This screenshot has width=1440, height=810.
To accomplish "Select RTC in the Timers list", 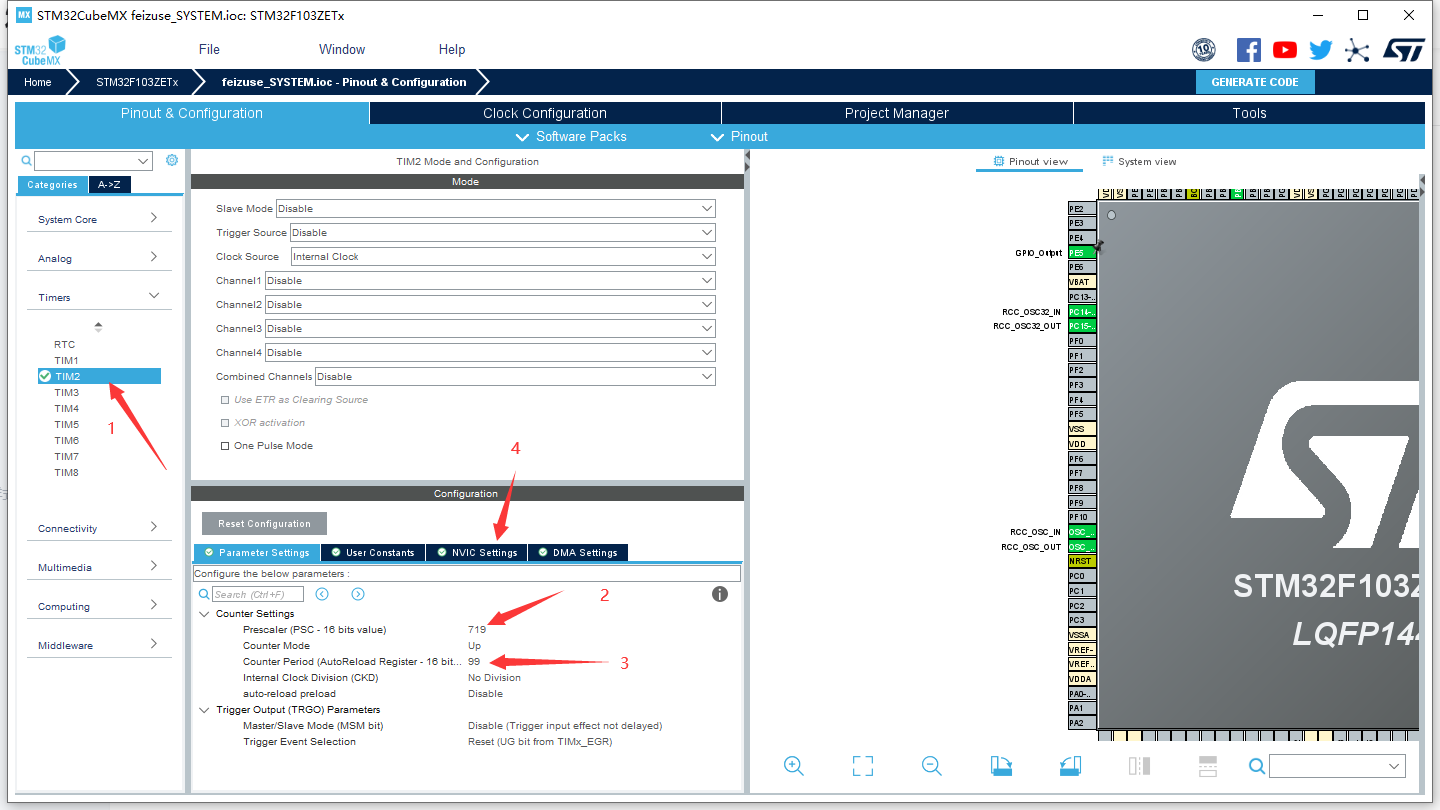I will (64, 345).
